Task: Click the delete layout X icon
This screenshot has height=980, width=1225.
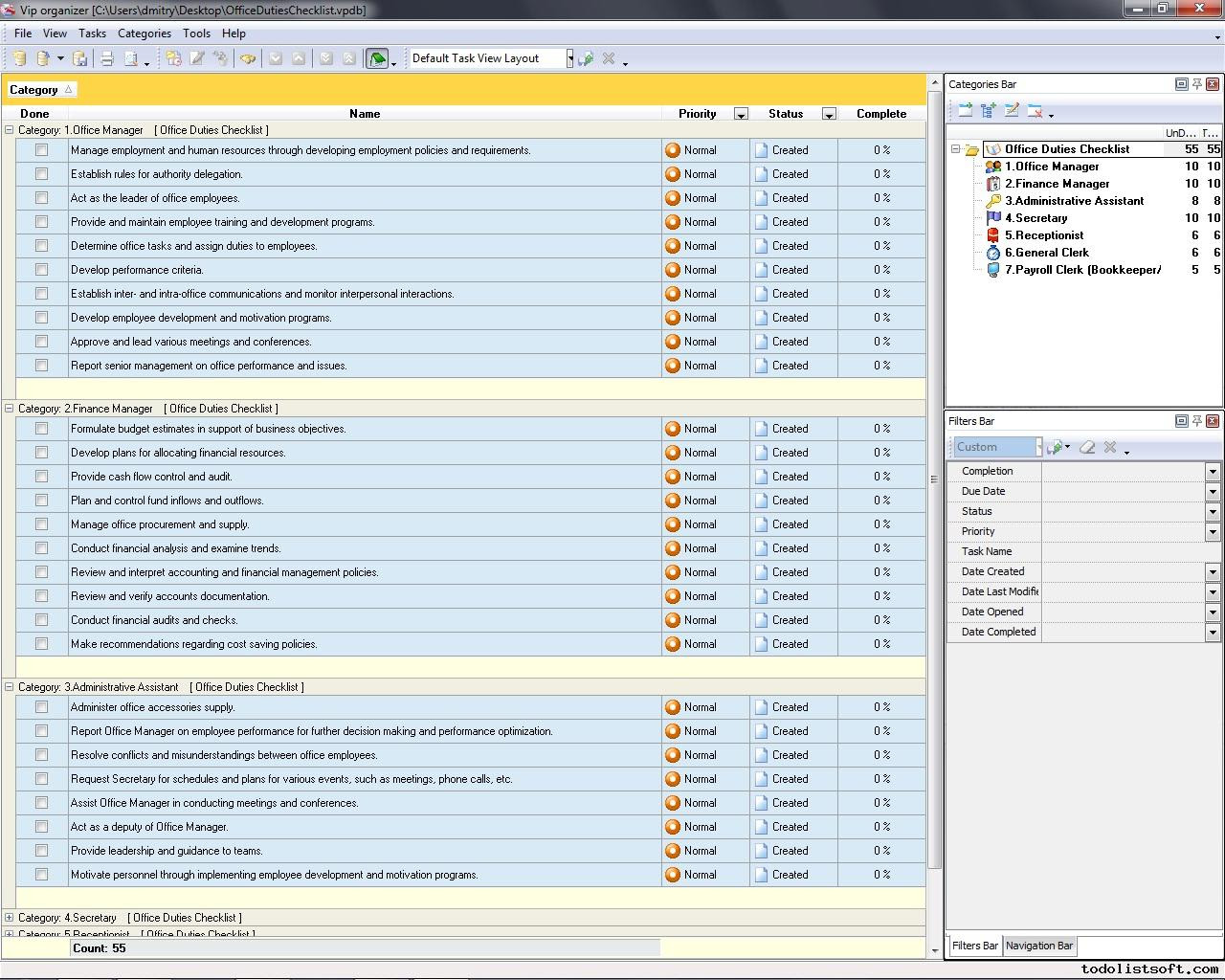Action: (x=609, y=58)
